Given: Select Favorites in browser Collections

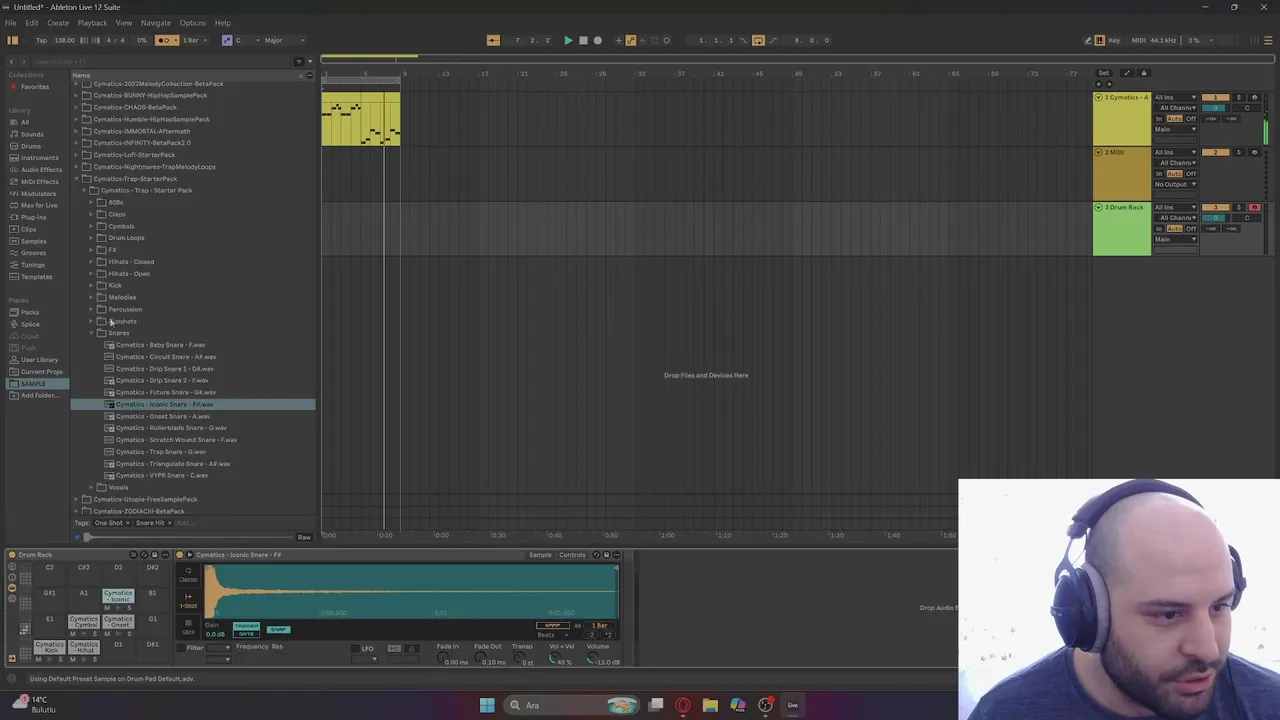Looking at the screenshot, I should [x=34, y=87].
